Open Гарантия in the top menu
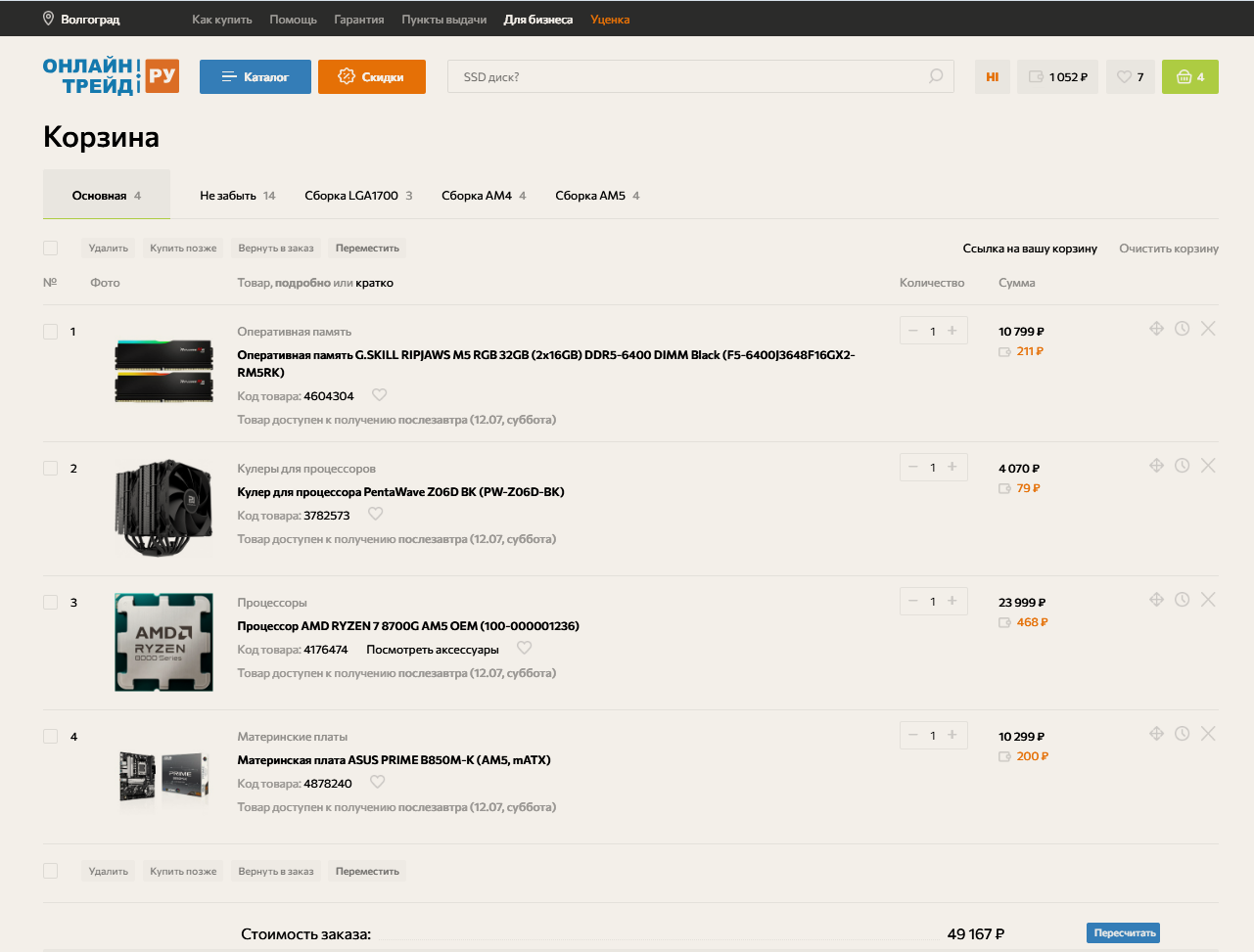 [359, 20]
